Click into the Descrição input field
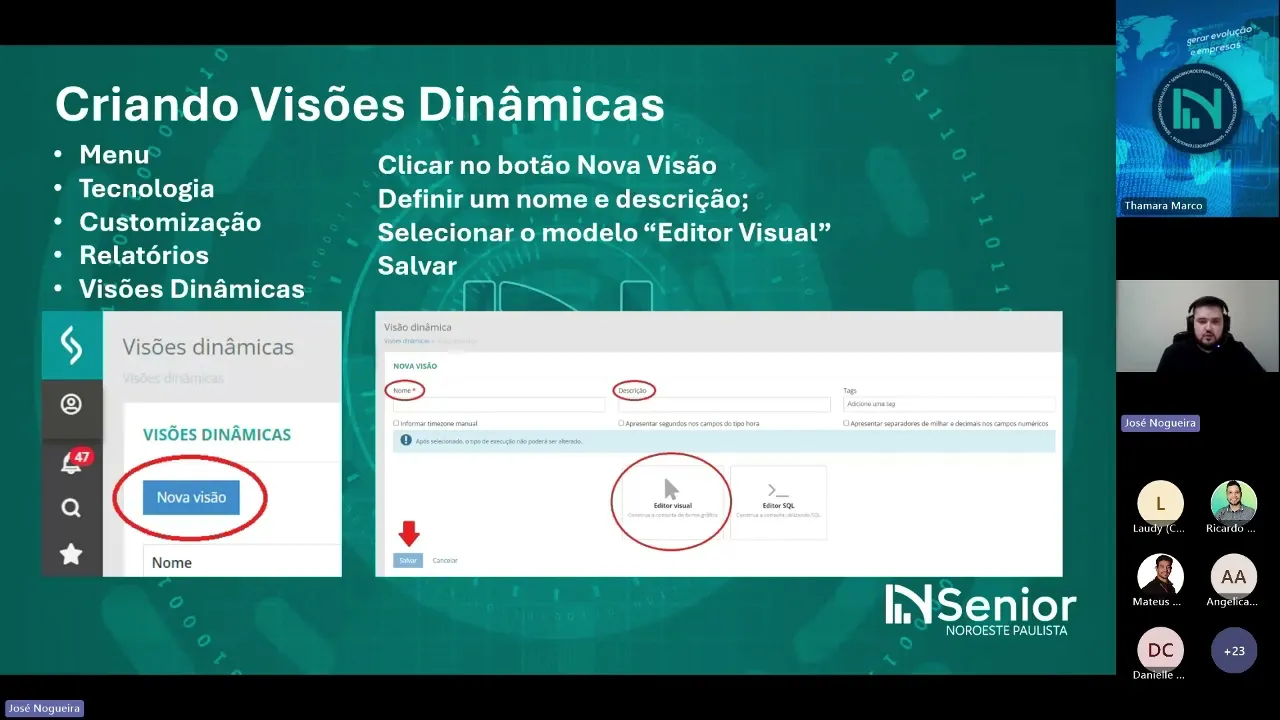The height and width of the screenshot is (720, 1280). click(724, 405)
